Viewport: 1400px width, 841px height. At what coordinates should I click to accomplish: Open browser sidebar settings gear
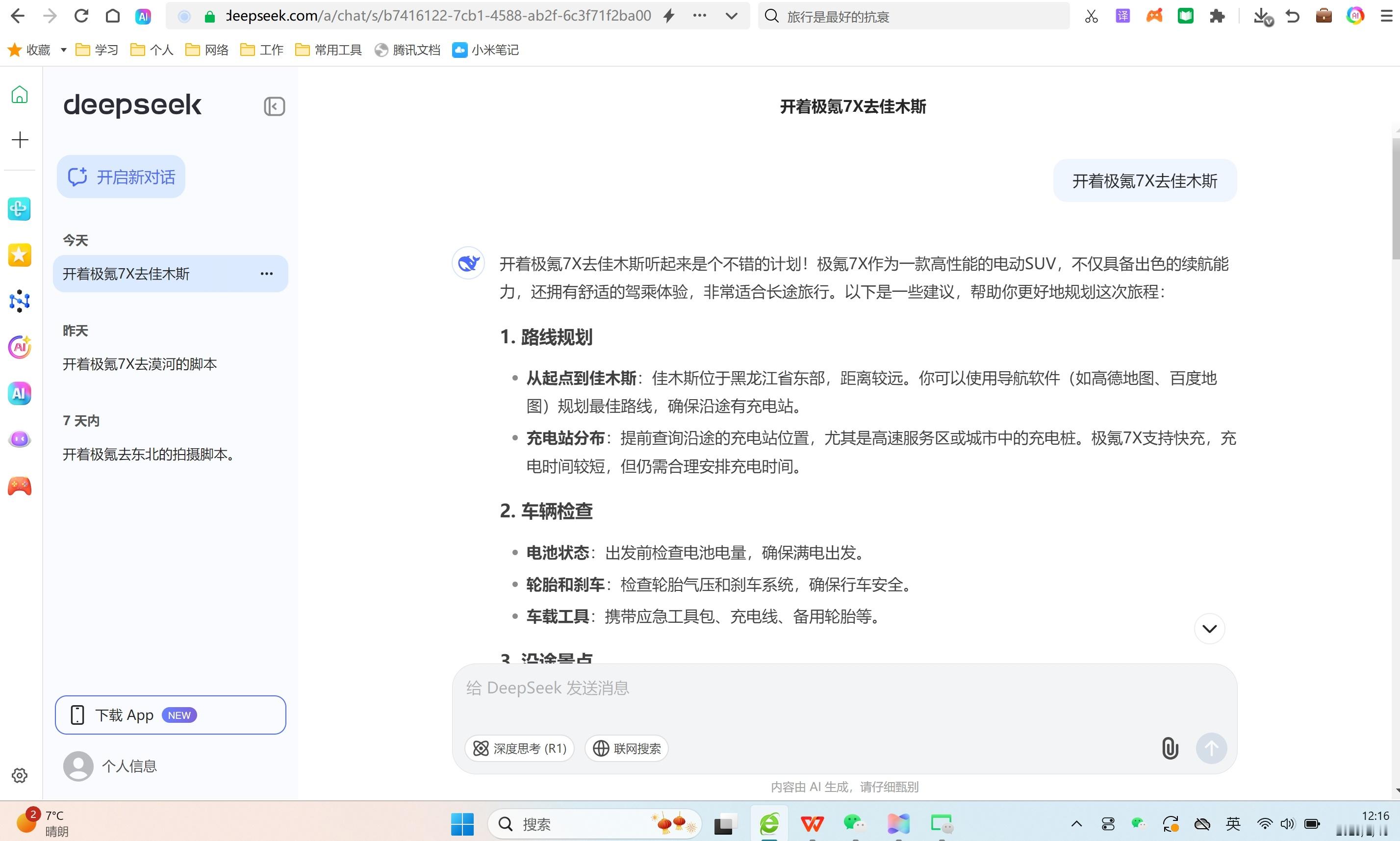20,775
